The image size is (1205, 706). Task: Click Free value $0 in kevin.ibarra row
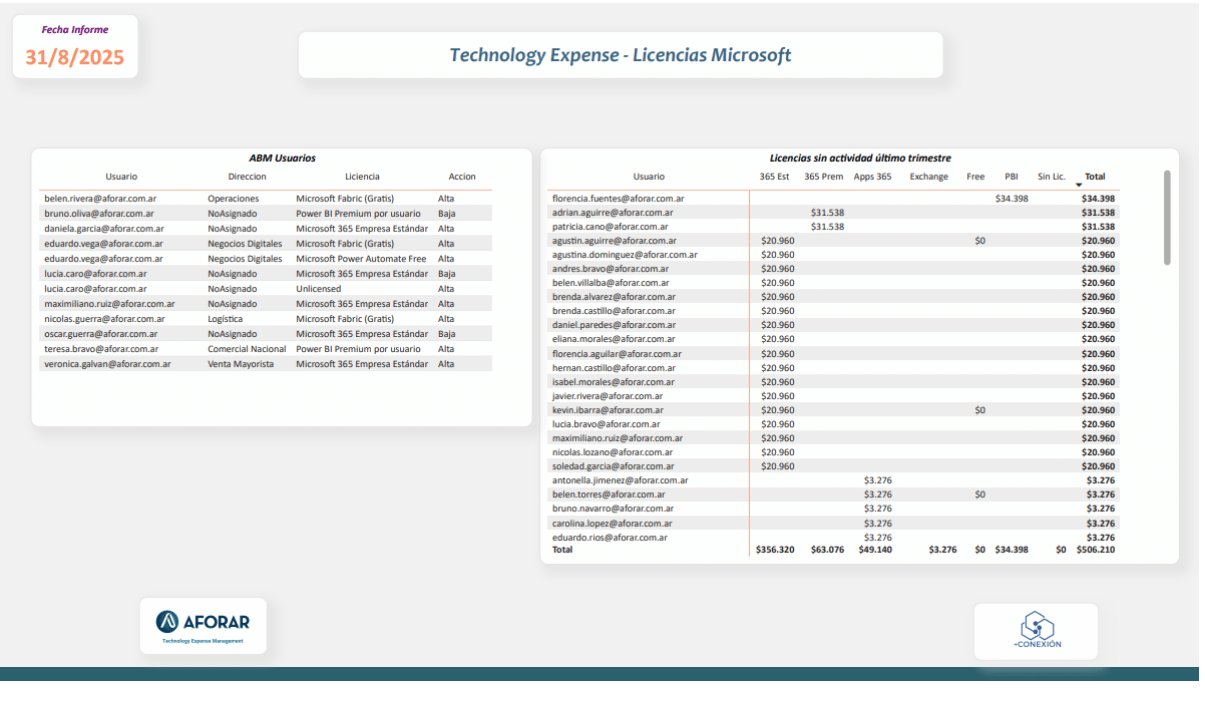pos(980,409)
